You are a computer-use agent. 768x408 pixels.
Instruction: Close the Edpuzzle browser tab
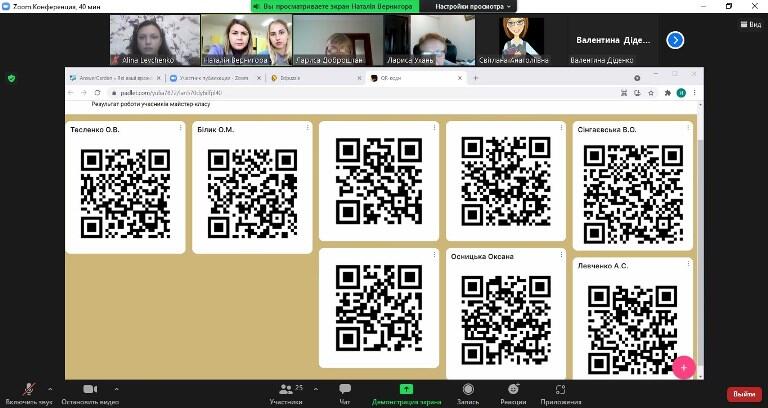[360, 78]
